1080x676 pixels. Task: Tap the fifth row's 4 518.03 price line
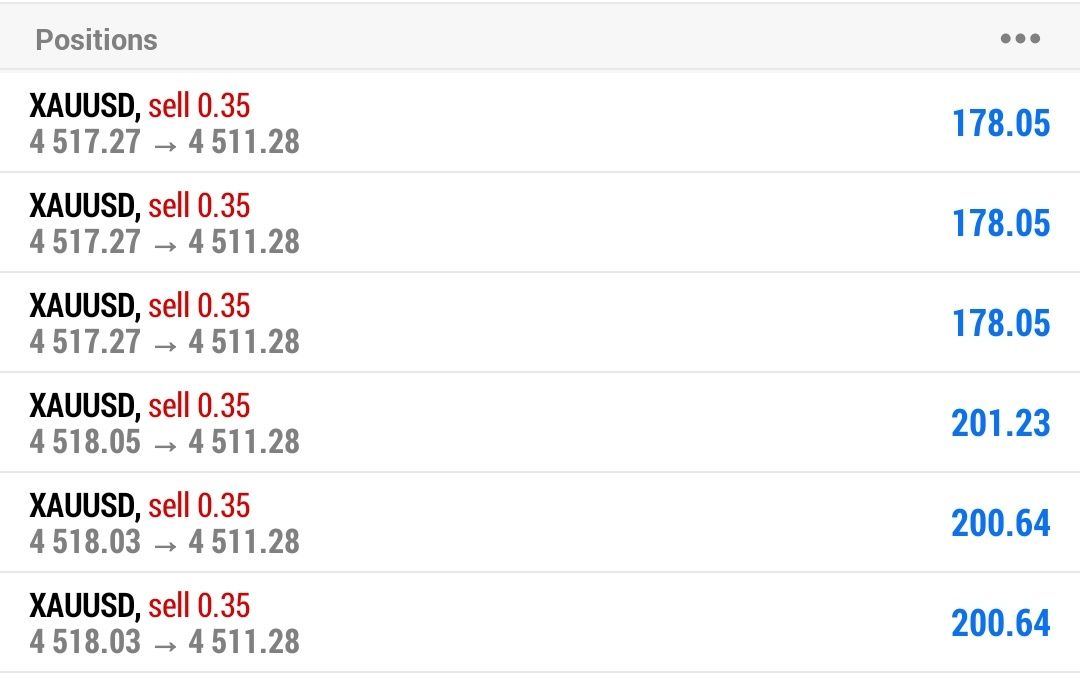click(165, 542)
